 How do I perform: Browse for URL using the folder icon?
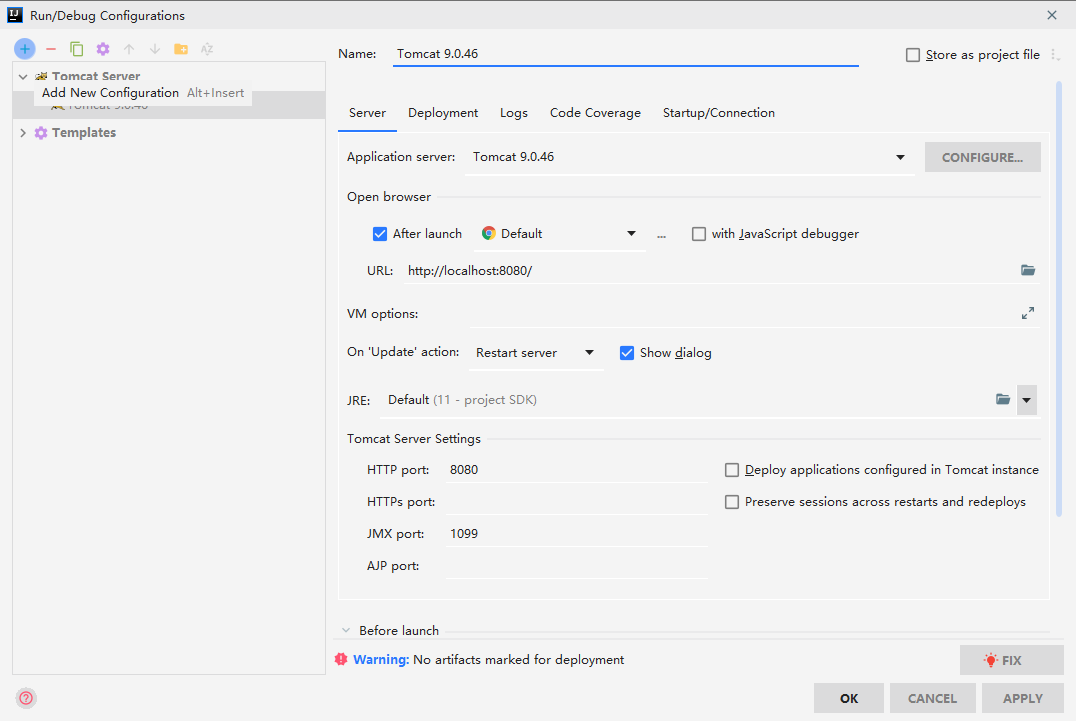tap(1027, 270)
